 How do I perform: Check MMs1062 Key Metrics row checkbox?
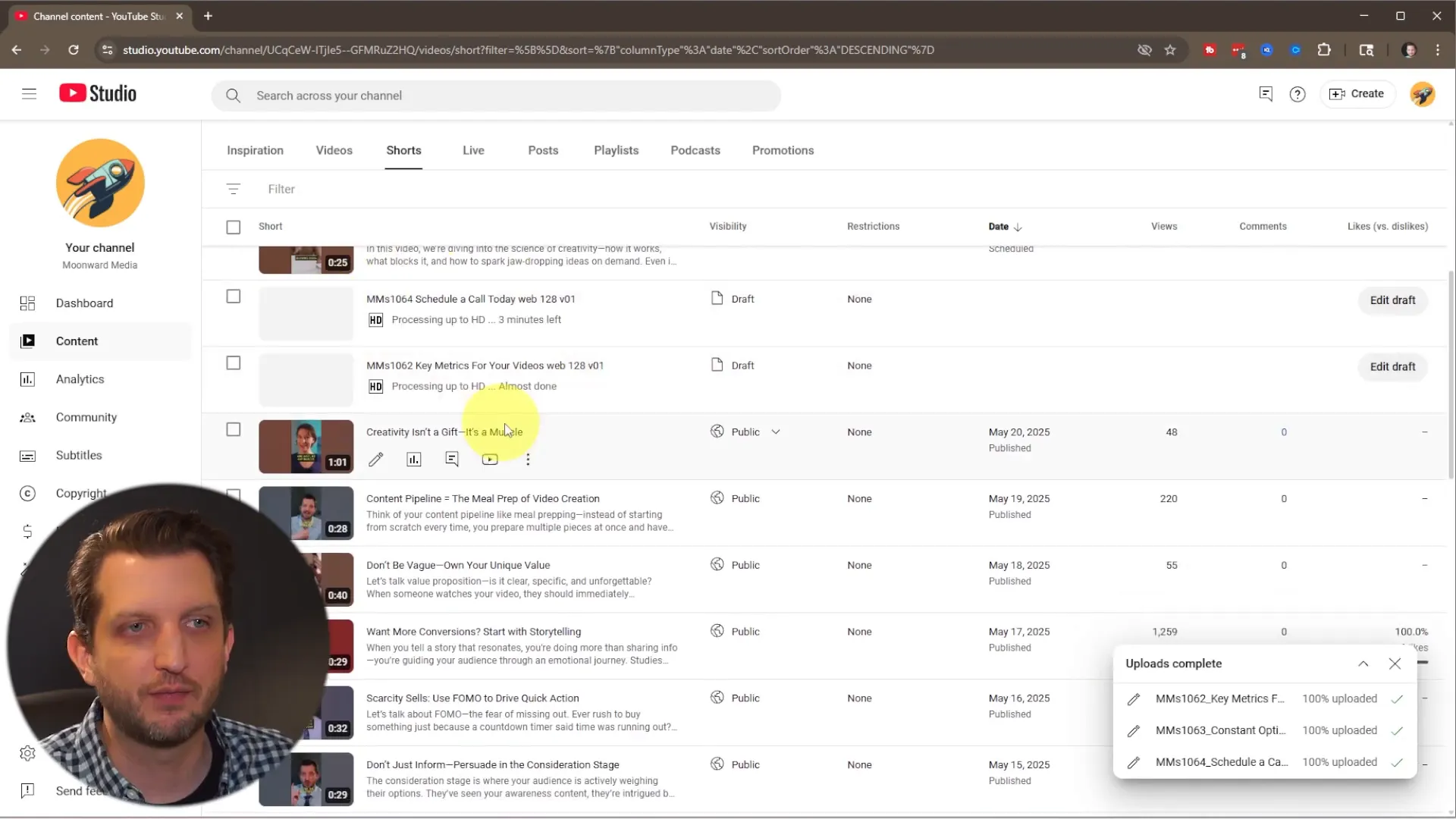[234, 363]
